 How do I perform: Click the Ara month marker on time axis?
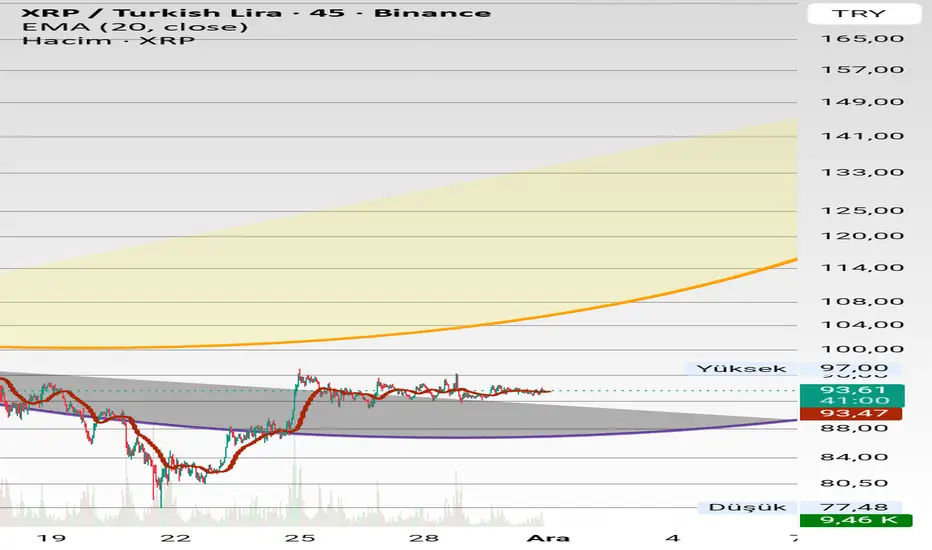click(x=548, y=538)
